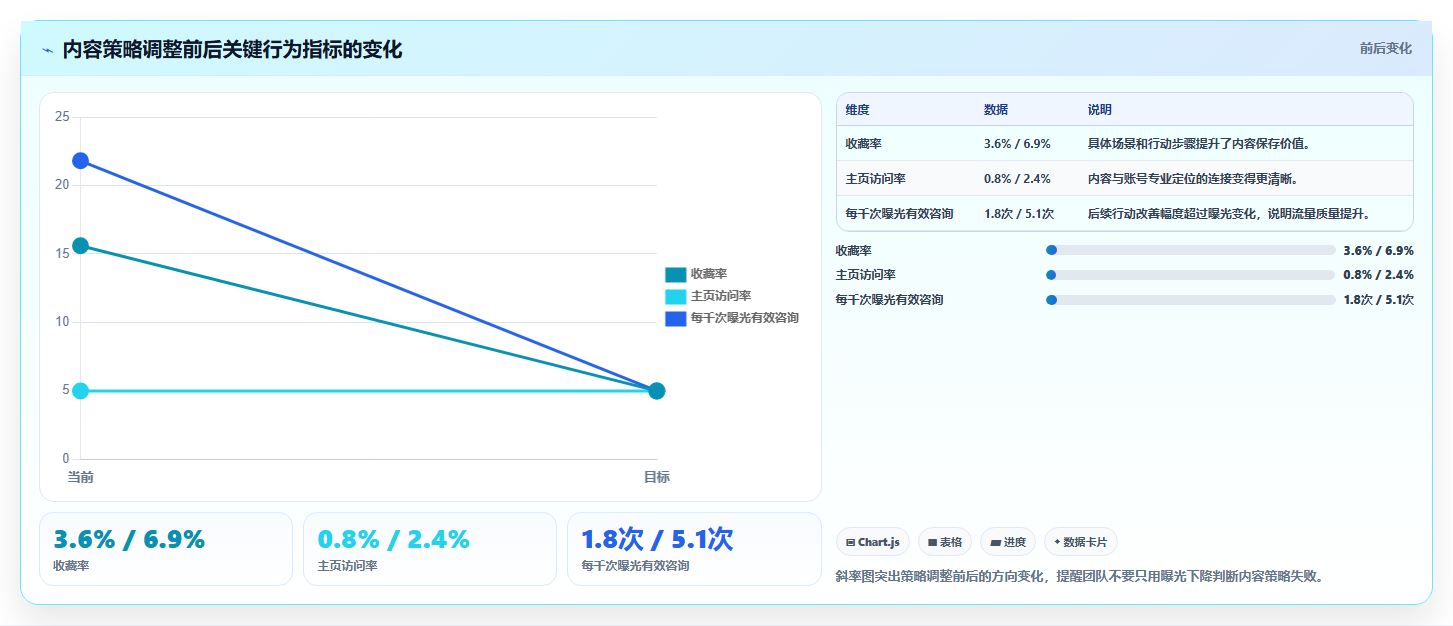Viewport: 1453px width, 626px height.
Task: Click the 数据 column header
Action: [996, 110]
